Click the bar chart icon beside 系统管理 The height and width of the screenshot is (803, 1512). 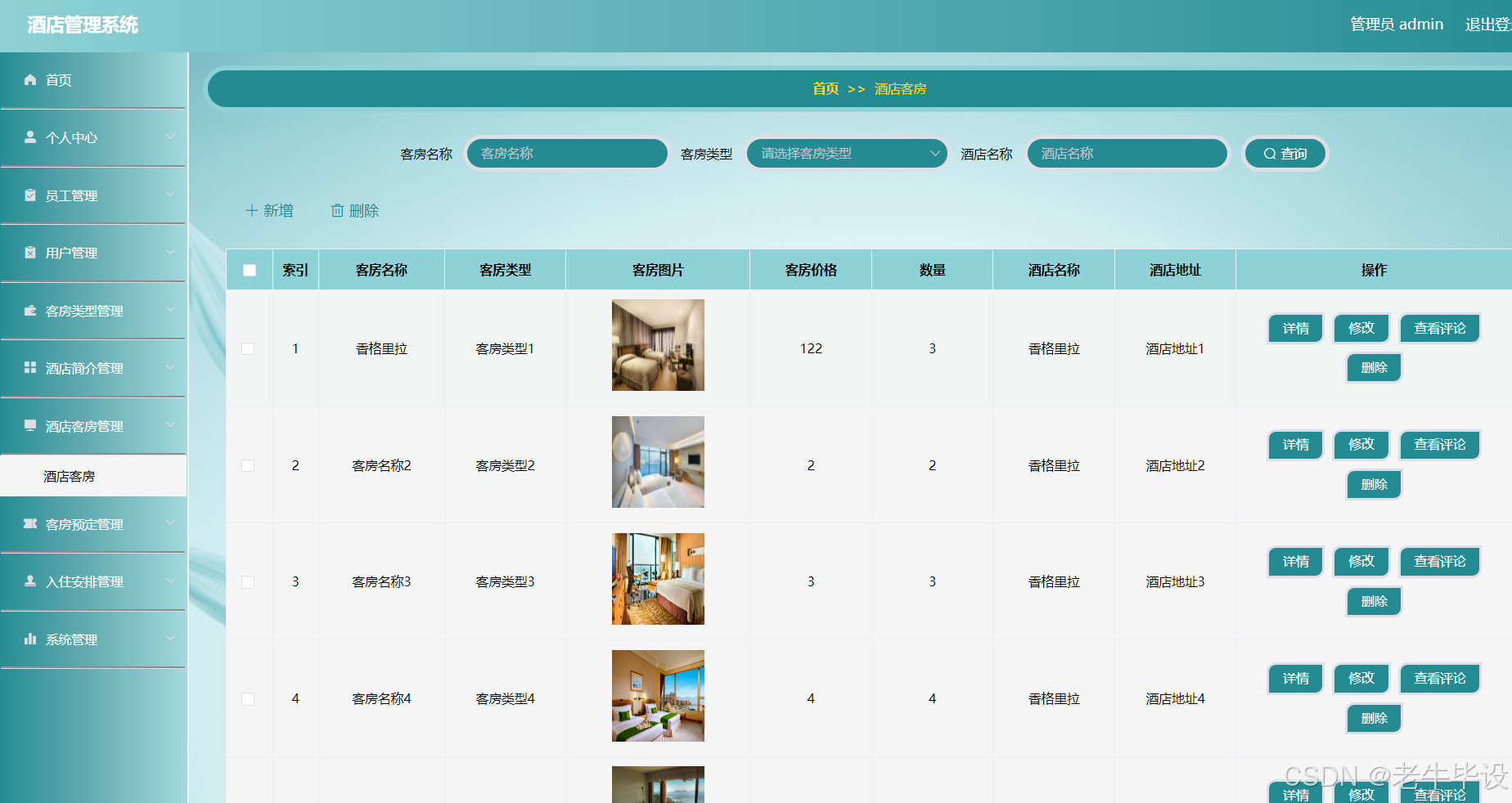coord(30,639)
